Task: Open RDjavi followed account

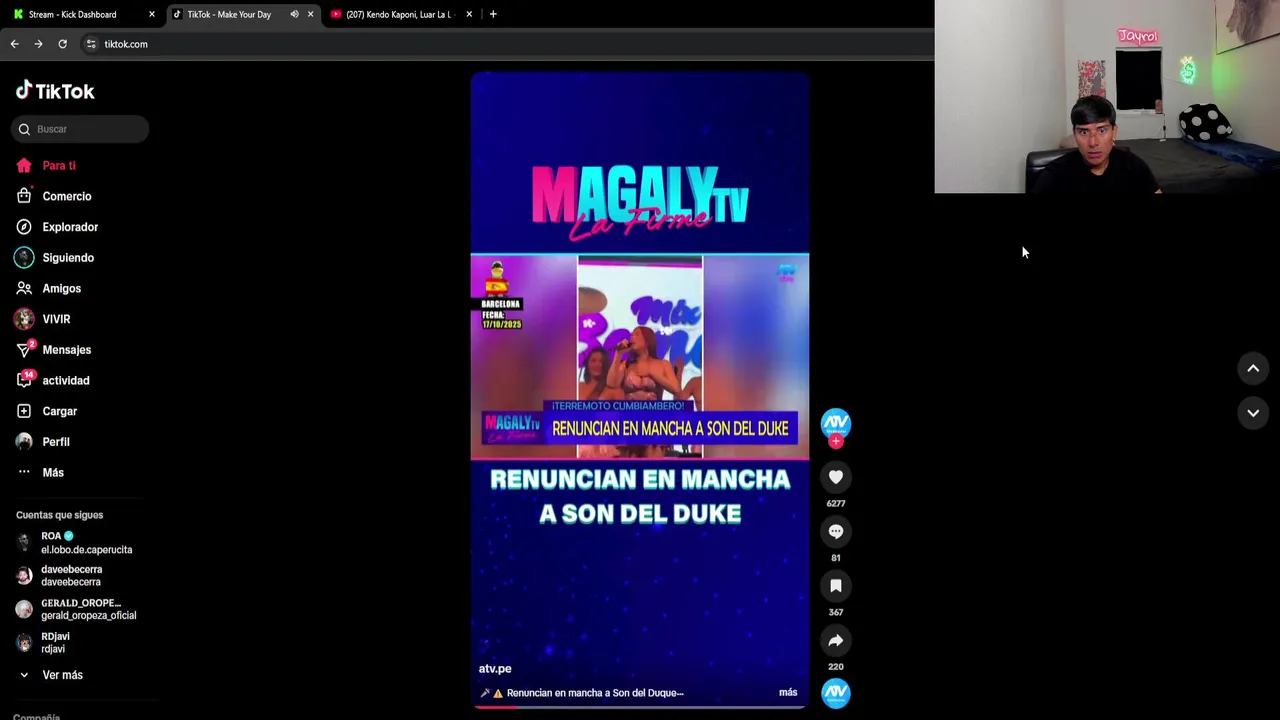Action: coord(45,643)
